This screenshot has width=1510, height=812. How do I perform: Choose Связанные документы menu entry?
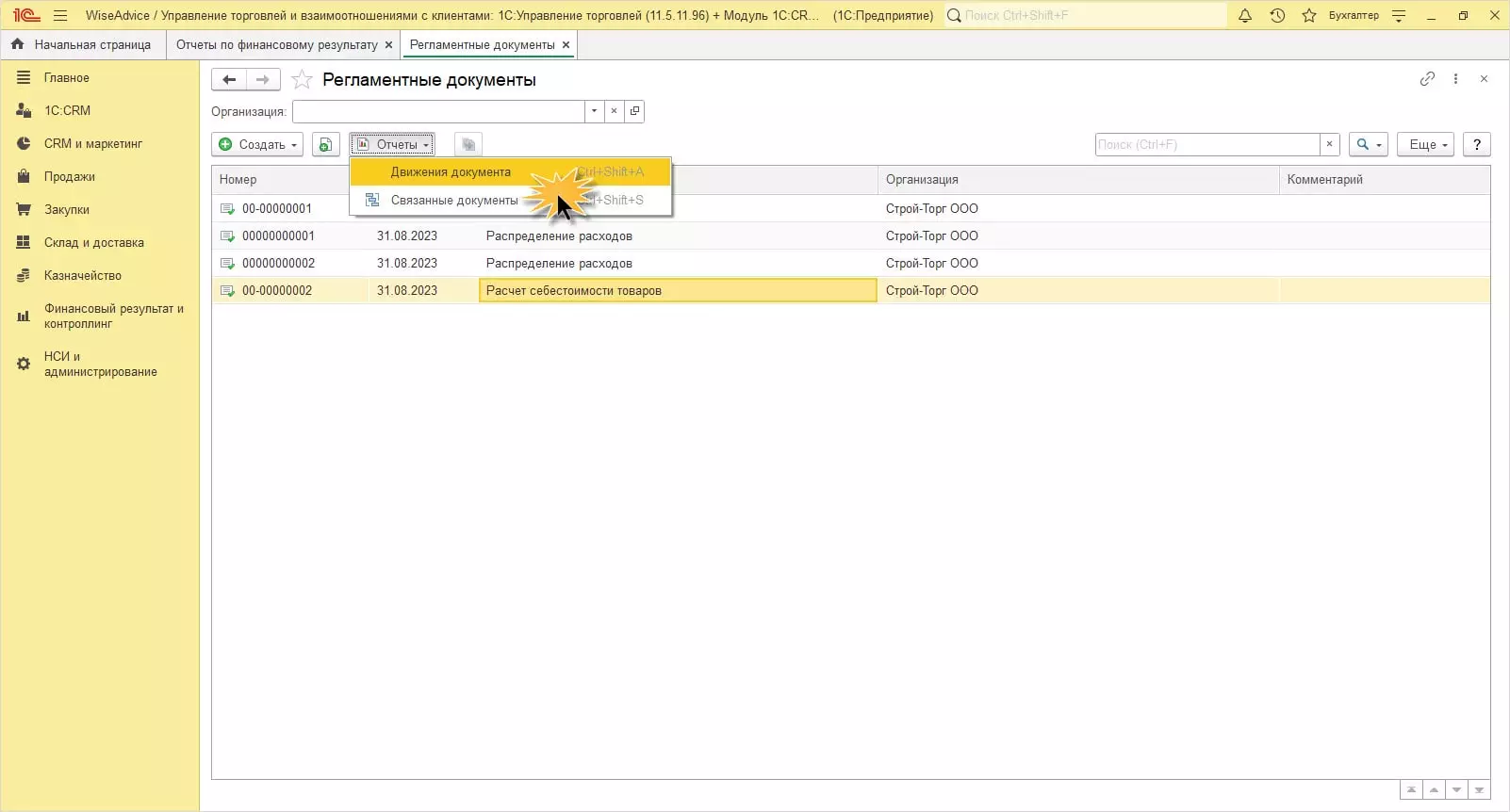click(x=453, y=201)
